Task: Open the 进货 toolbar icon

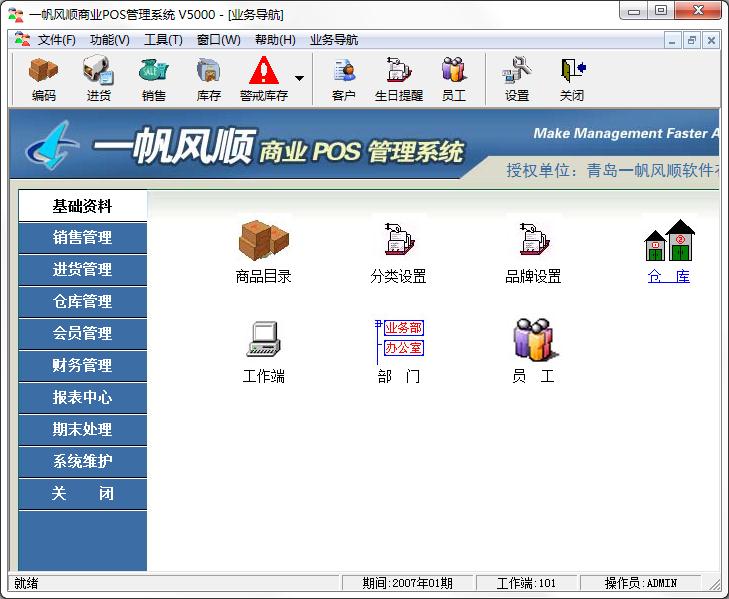Action: click(x=99, y=79)
